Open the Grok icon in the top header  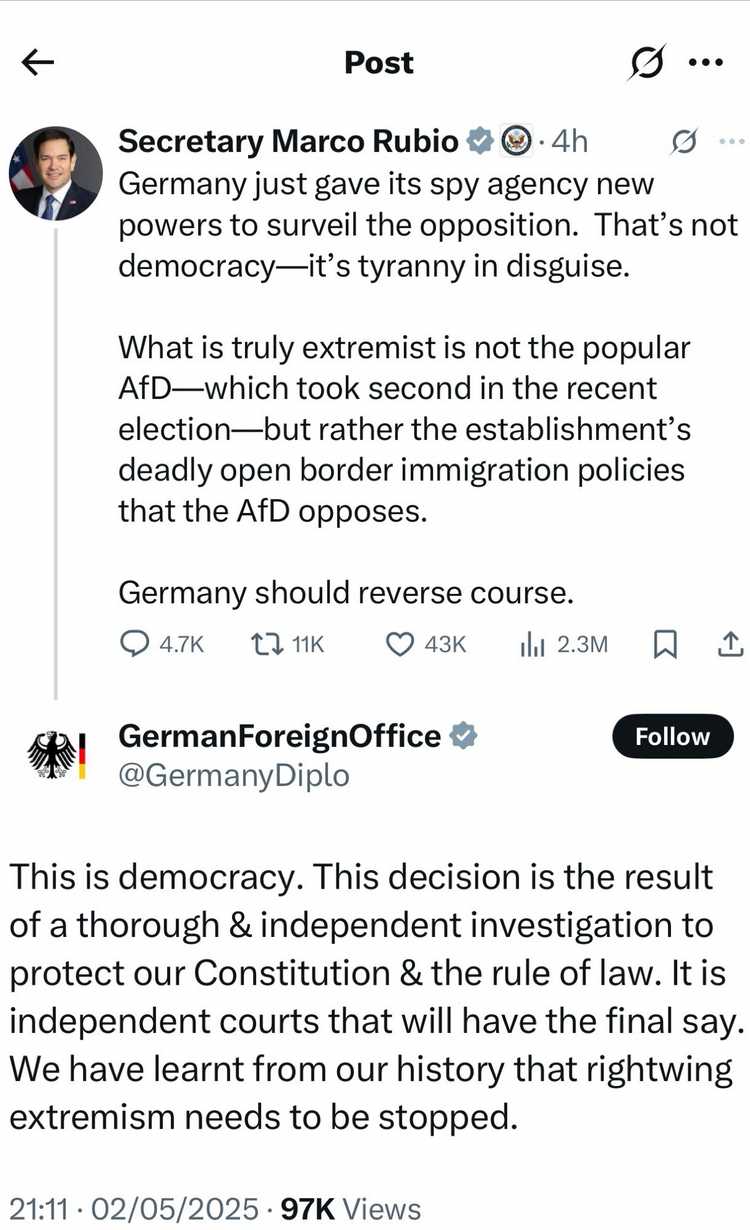[645, 63]
